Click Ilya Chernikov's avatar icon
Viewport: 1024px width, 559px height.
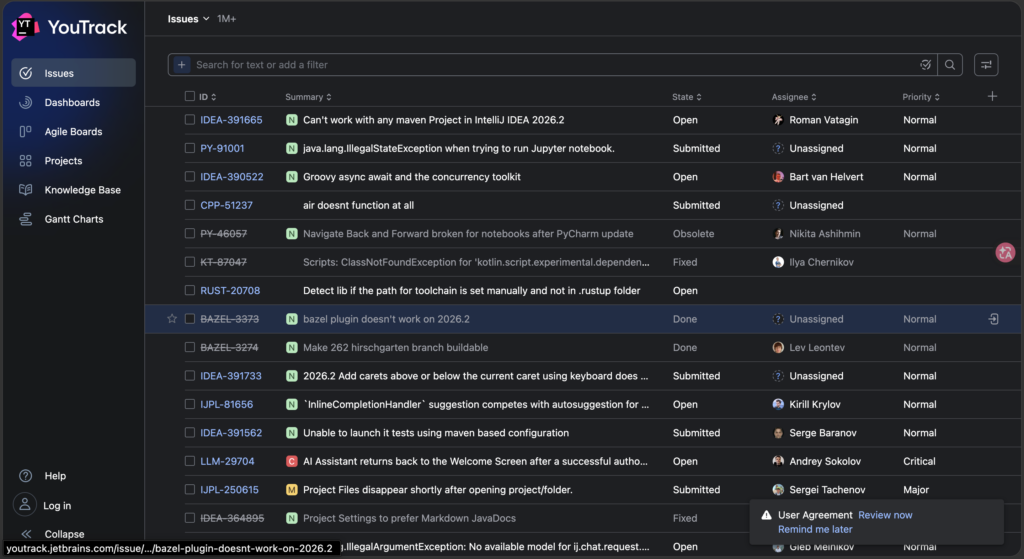tap(778, 262)
